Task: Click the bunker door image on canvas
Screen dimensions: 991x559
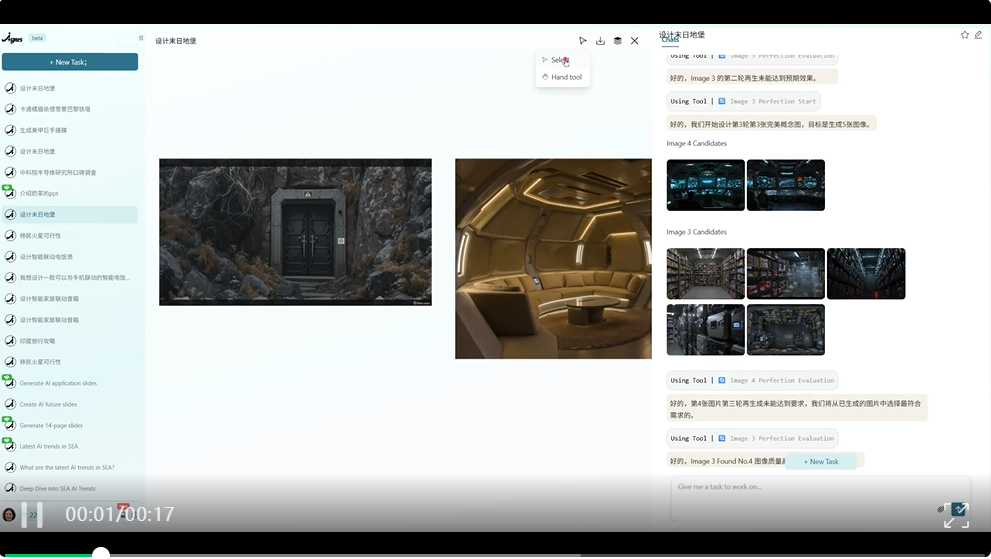Action: pos(295,232)
